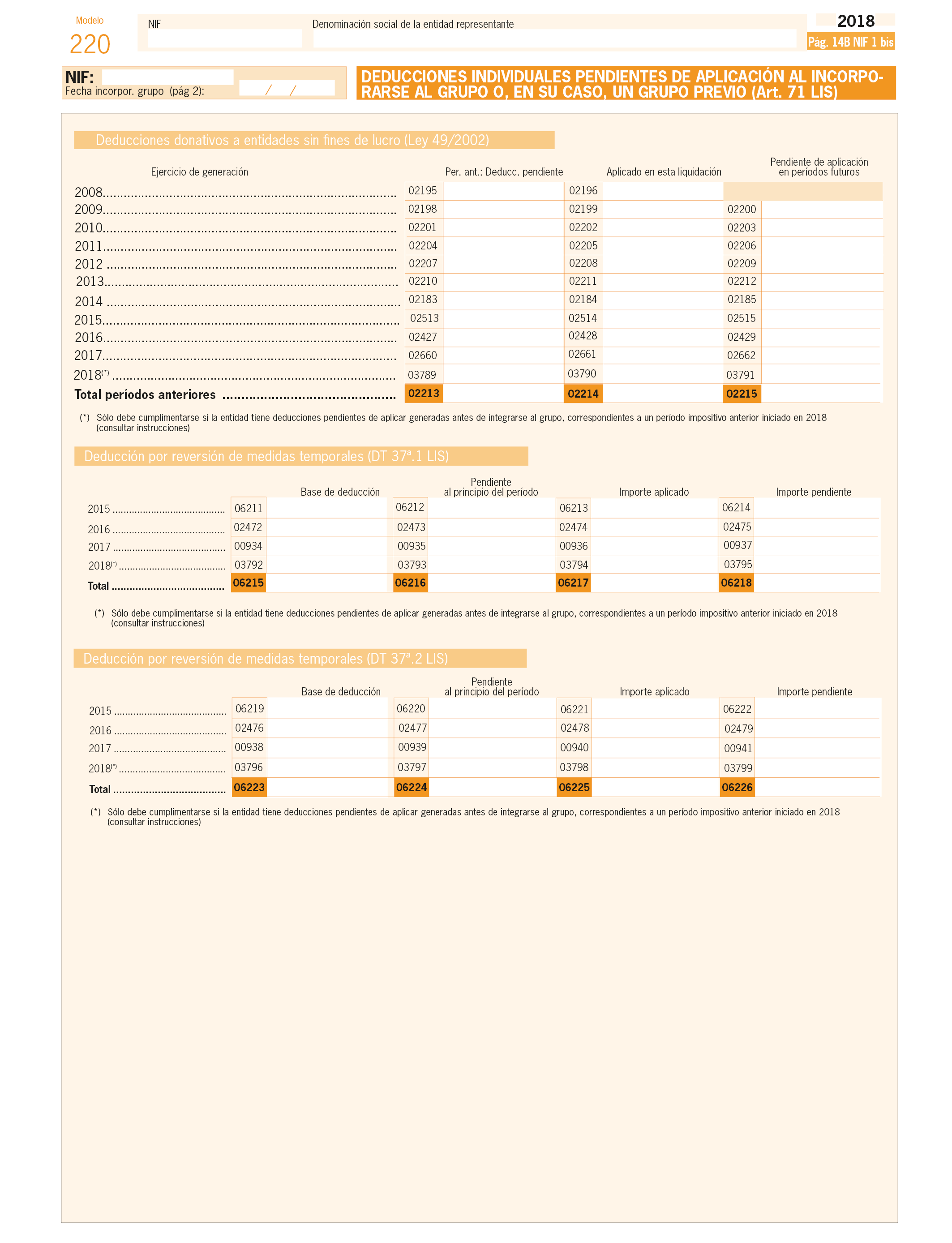Click input field for box 02661
Viewport: 952px width, 1243px height.
click(662, 355)
